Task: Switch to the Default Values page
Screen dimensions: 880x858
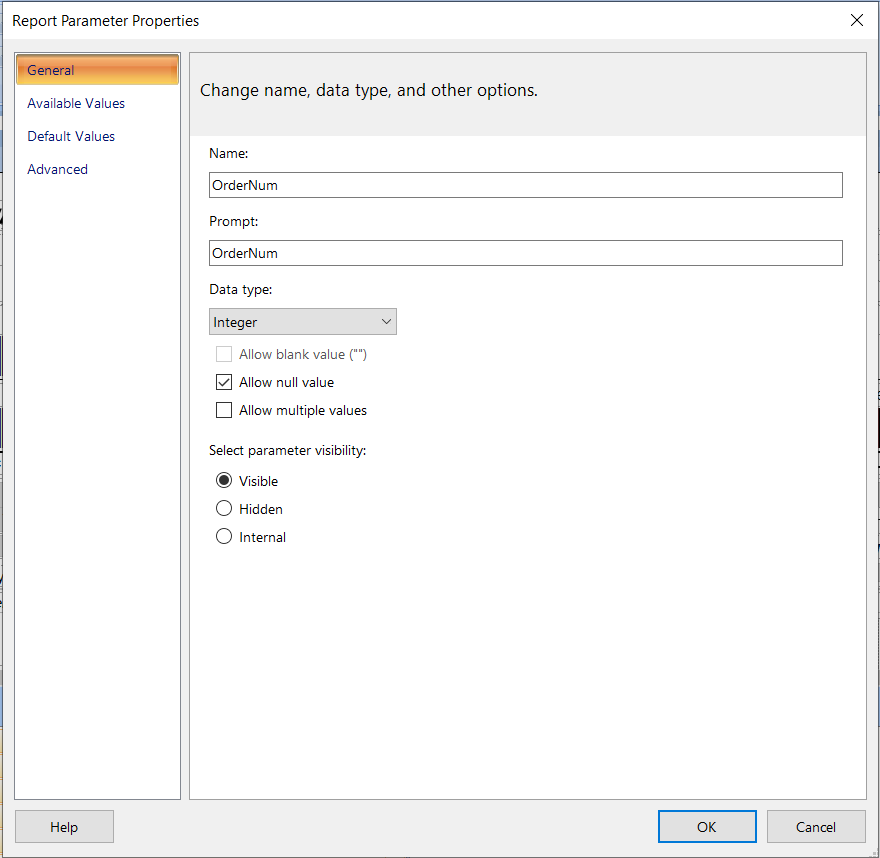Action: (x=71, y=136)
